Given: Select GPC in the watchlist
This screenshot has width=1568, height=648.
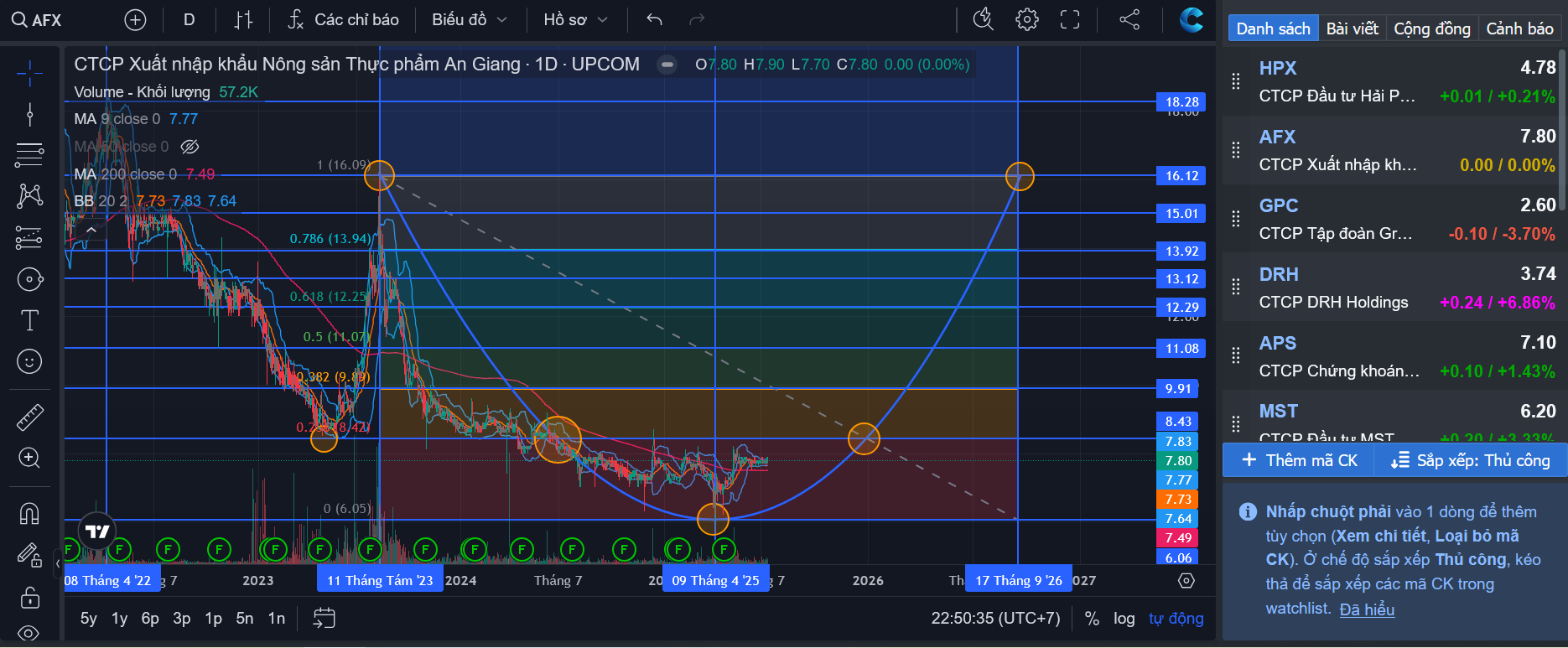Looking at the screenshot, I should [x=1390, y=219].
